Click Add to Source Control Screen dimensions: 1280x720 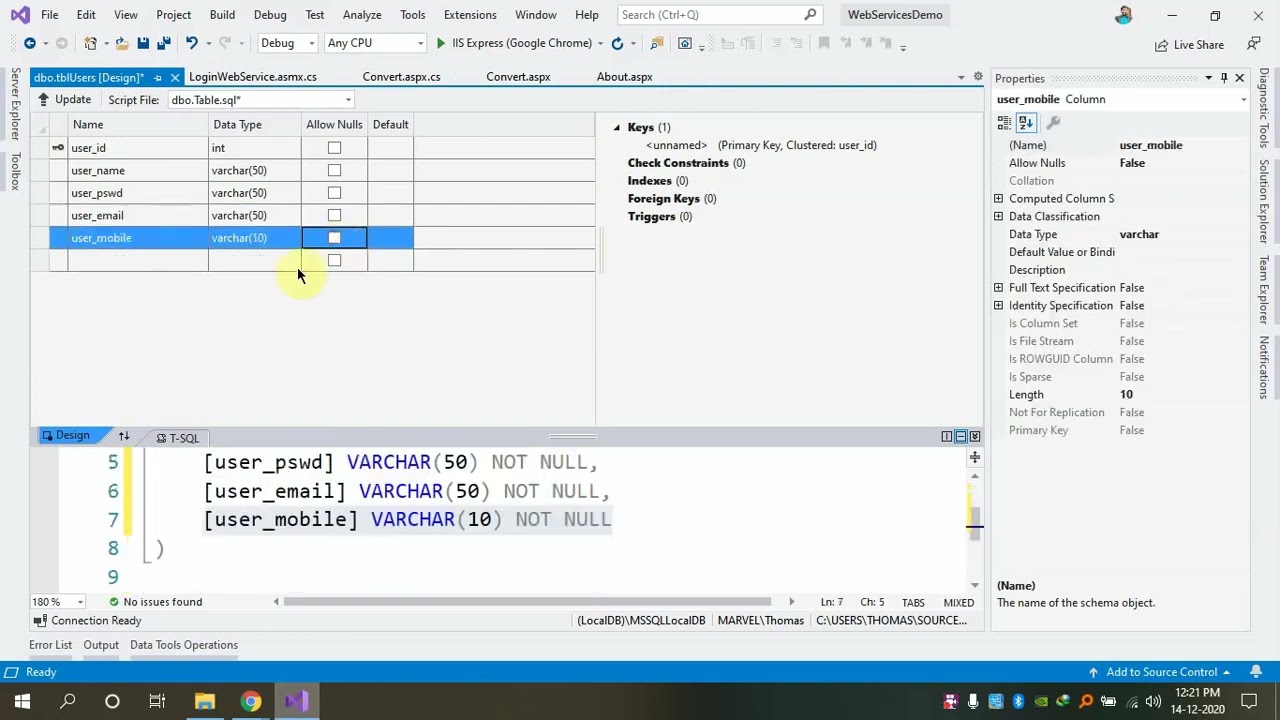point(1159,672)
